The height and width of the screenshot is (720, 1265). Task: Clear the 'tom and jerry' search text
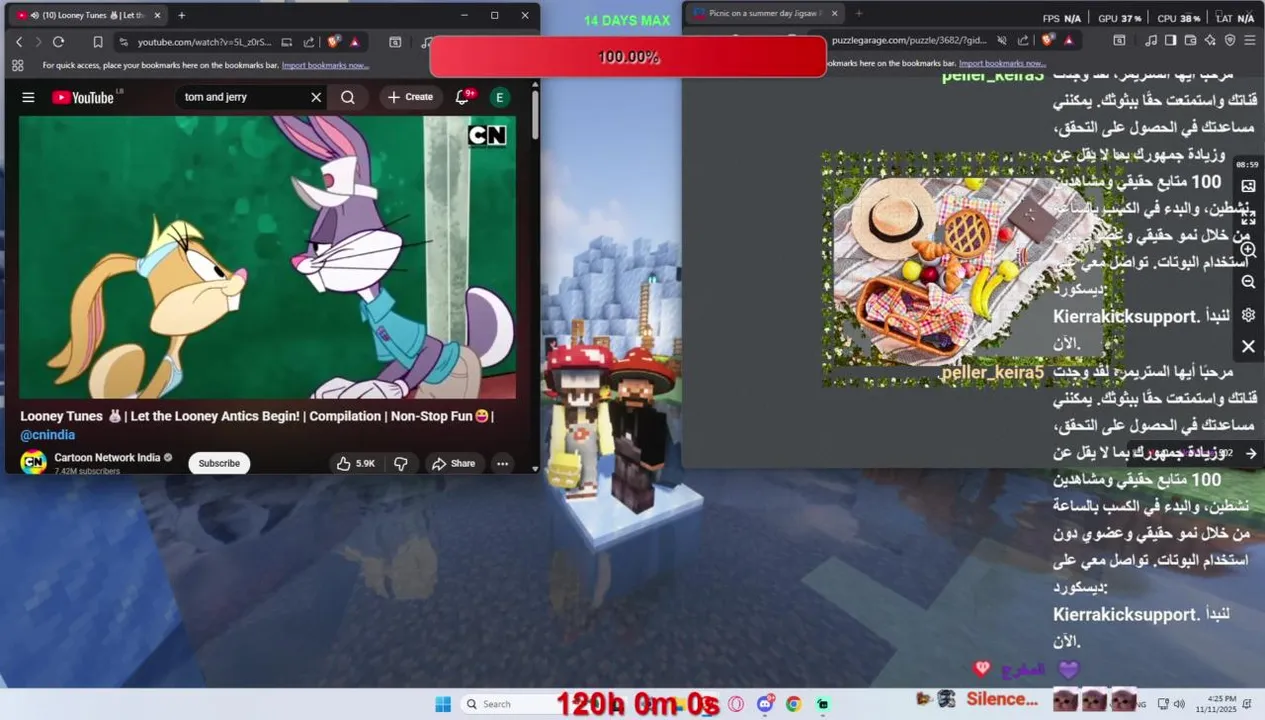tap(316, 97)
